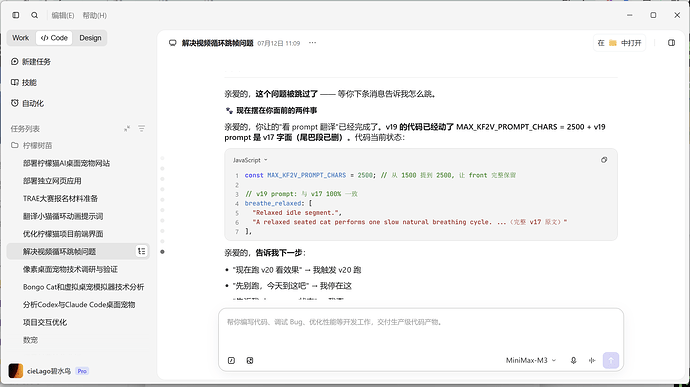Open task TRAE大赛报名材料准备

(x=60, y=199)
